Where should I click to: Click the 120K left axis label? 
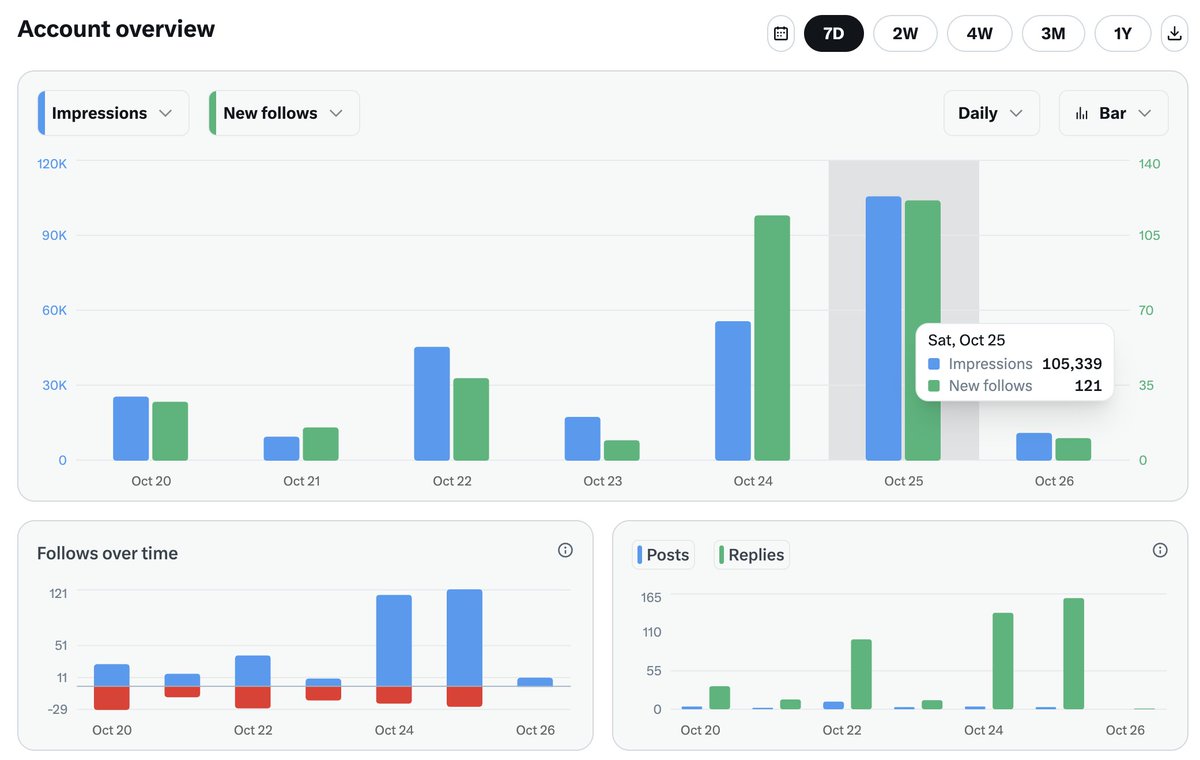[x=52, y=163]
